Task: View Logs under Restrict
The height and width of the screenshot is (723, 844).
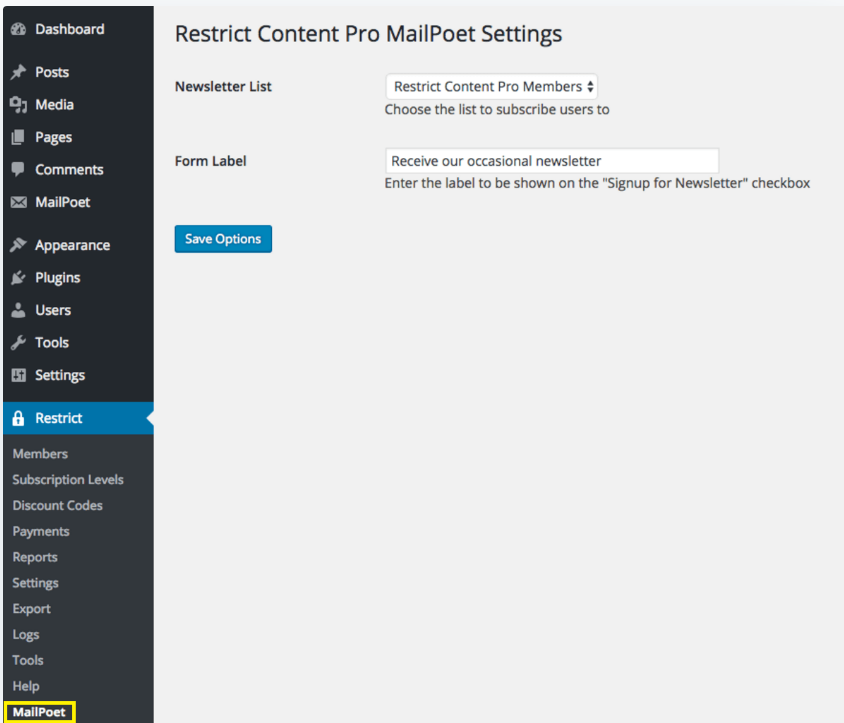Action: pos(26,635)
